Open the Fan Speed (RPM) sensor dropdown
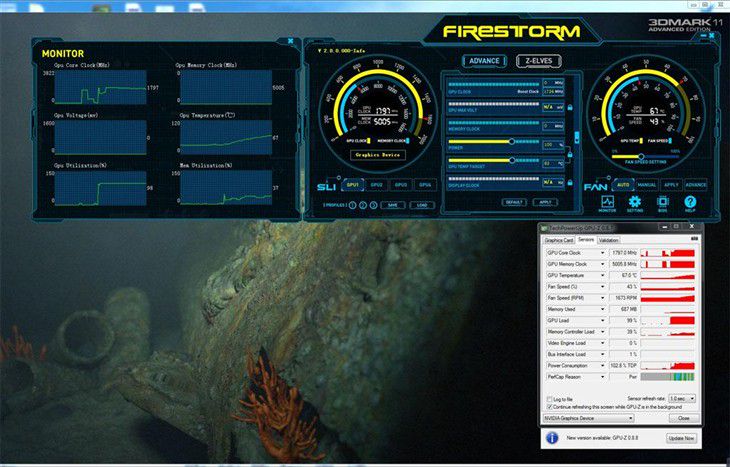730x467 pixels. pos(602,298)
